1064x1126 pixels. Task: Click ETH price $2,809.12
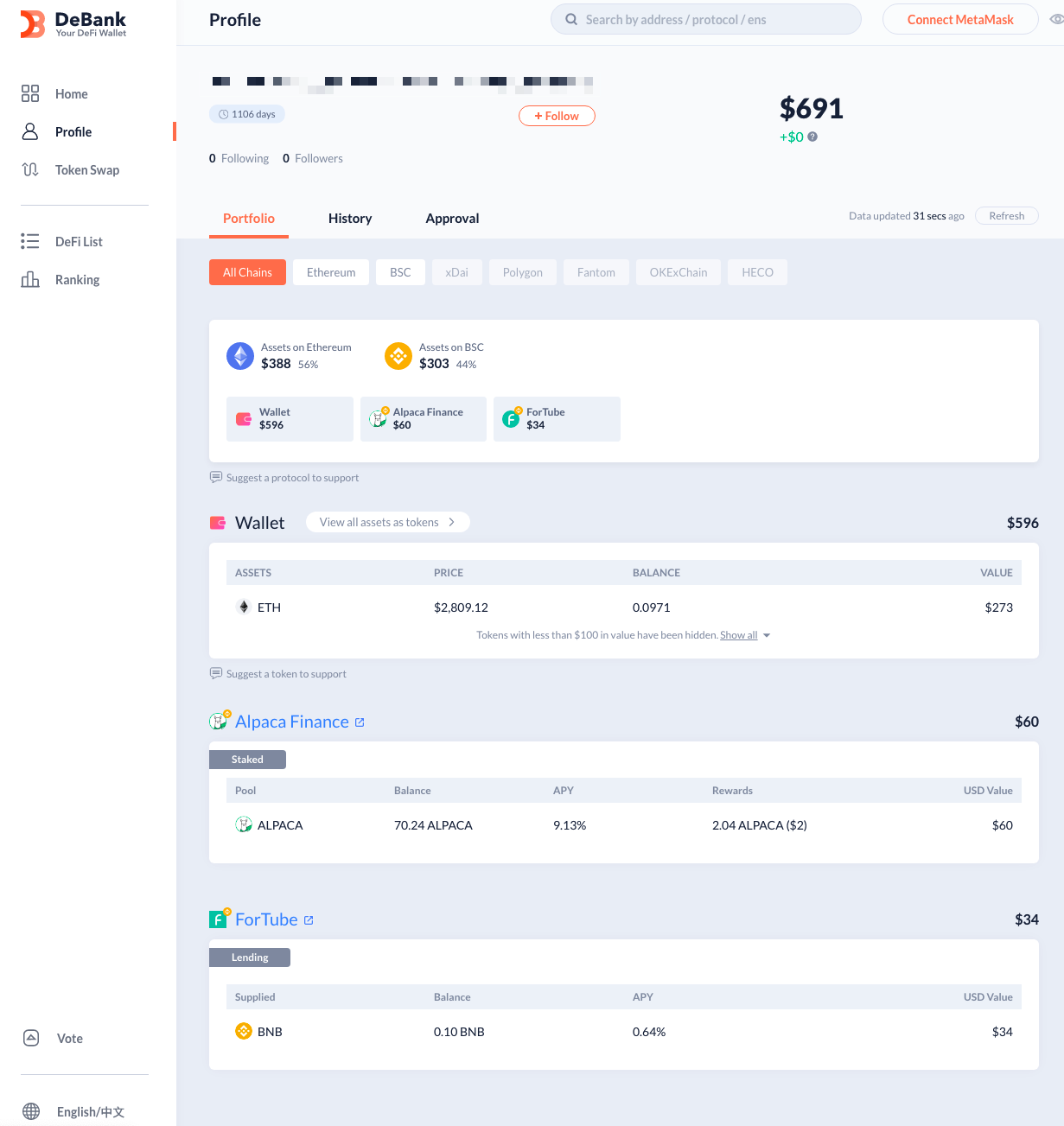461,608
